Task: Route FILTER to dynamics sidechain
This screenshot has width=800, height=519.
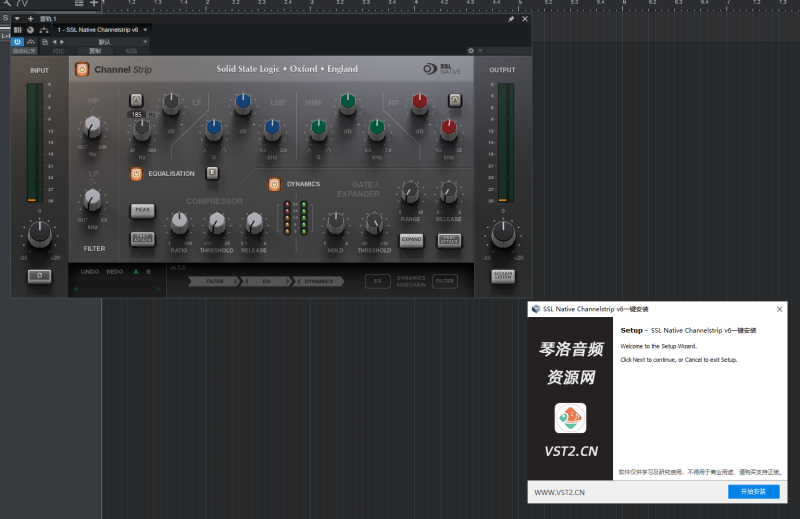Action: [x=445, y=281]
